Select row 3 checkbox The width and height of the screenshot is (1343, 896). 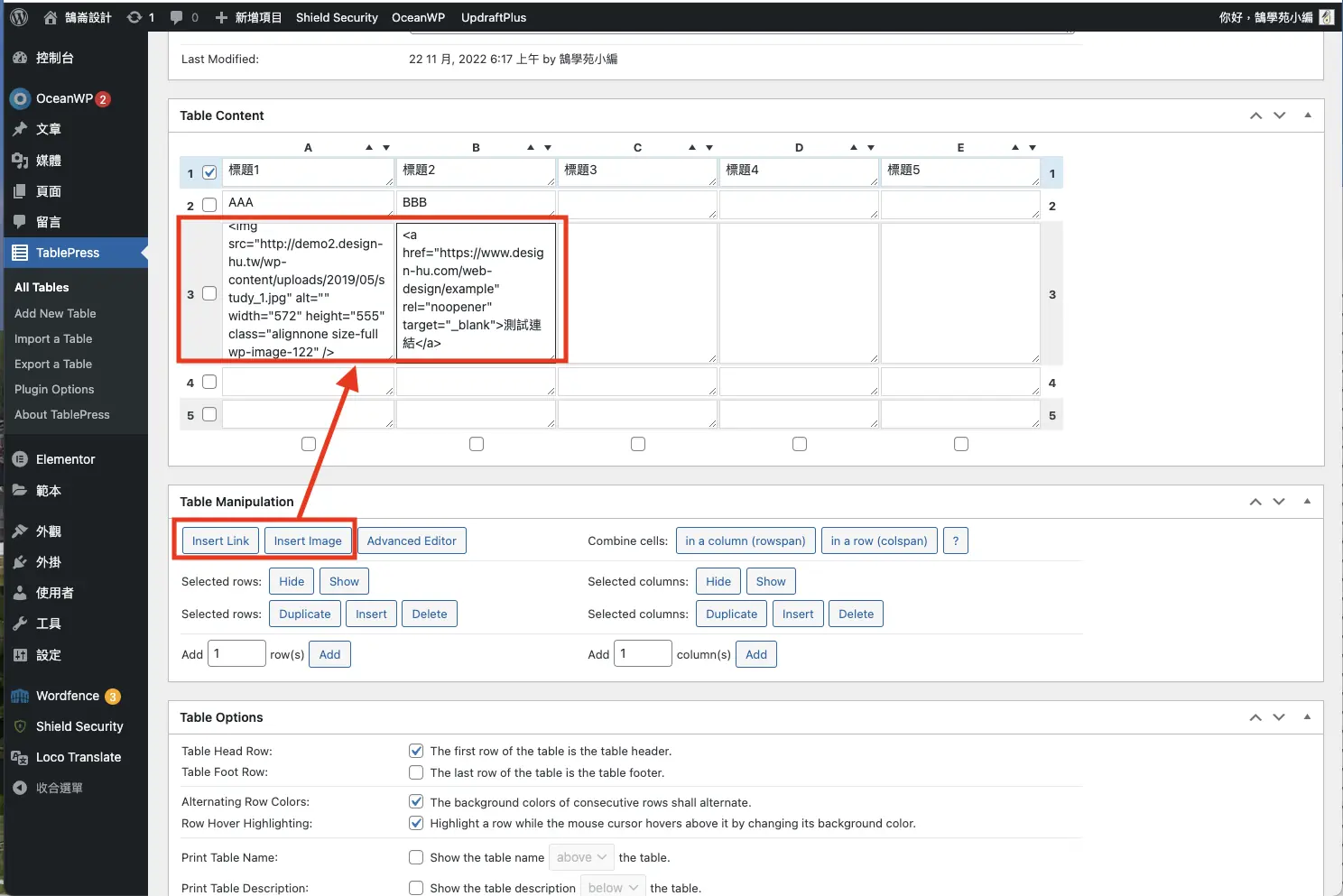[x=209, y=293]
